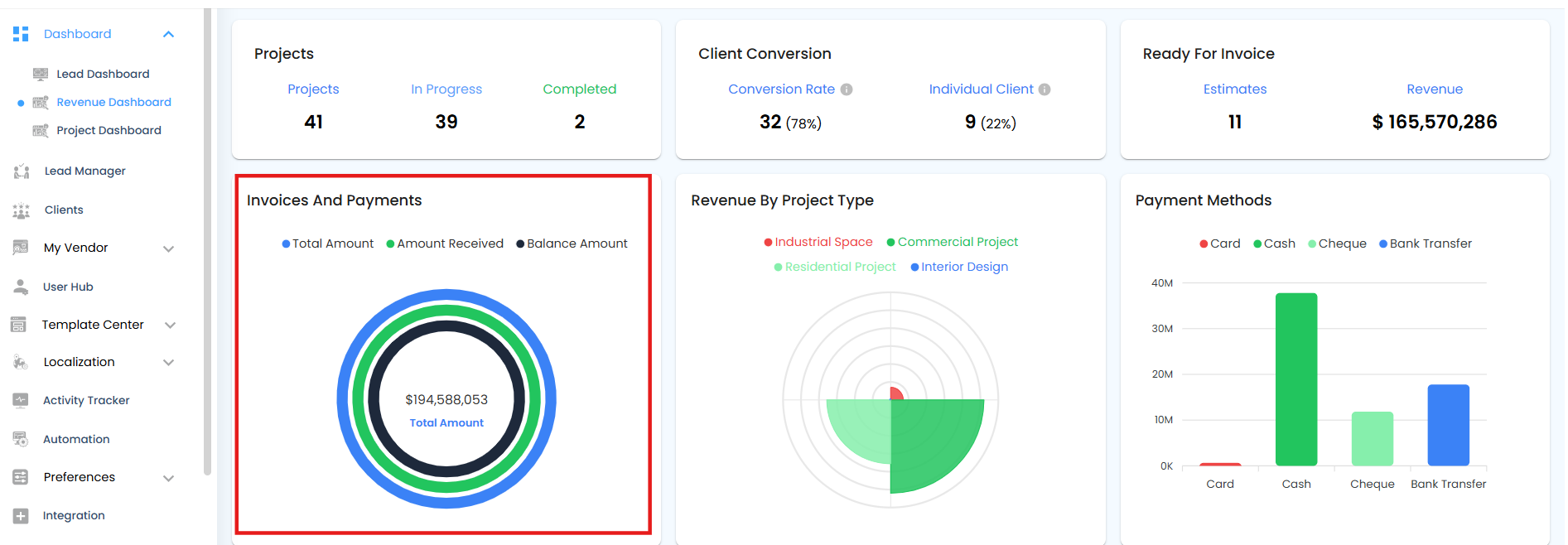Click the blue Bank Transfer bar
1568x545 pixels.
(1449, 425)
